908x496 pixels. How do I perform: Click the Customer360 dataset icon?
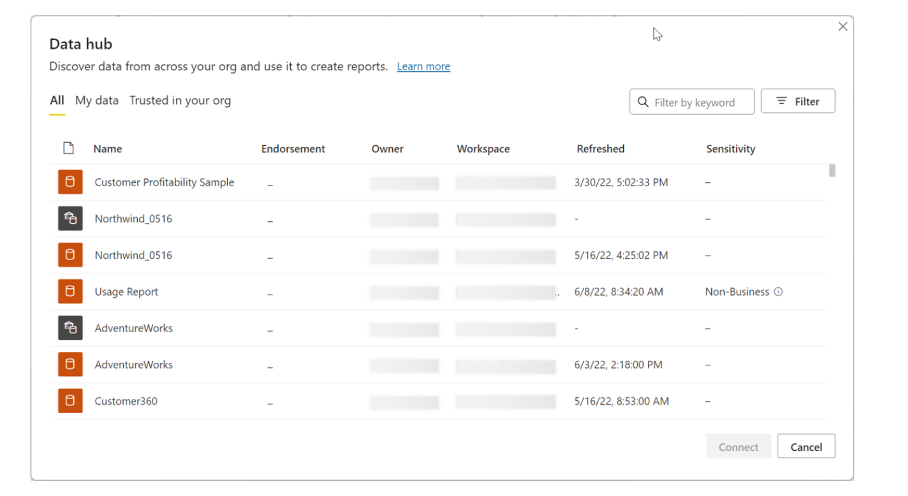tap(70, 401)
